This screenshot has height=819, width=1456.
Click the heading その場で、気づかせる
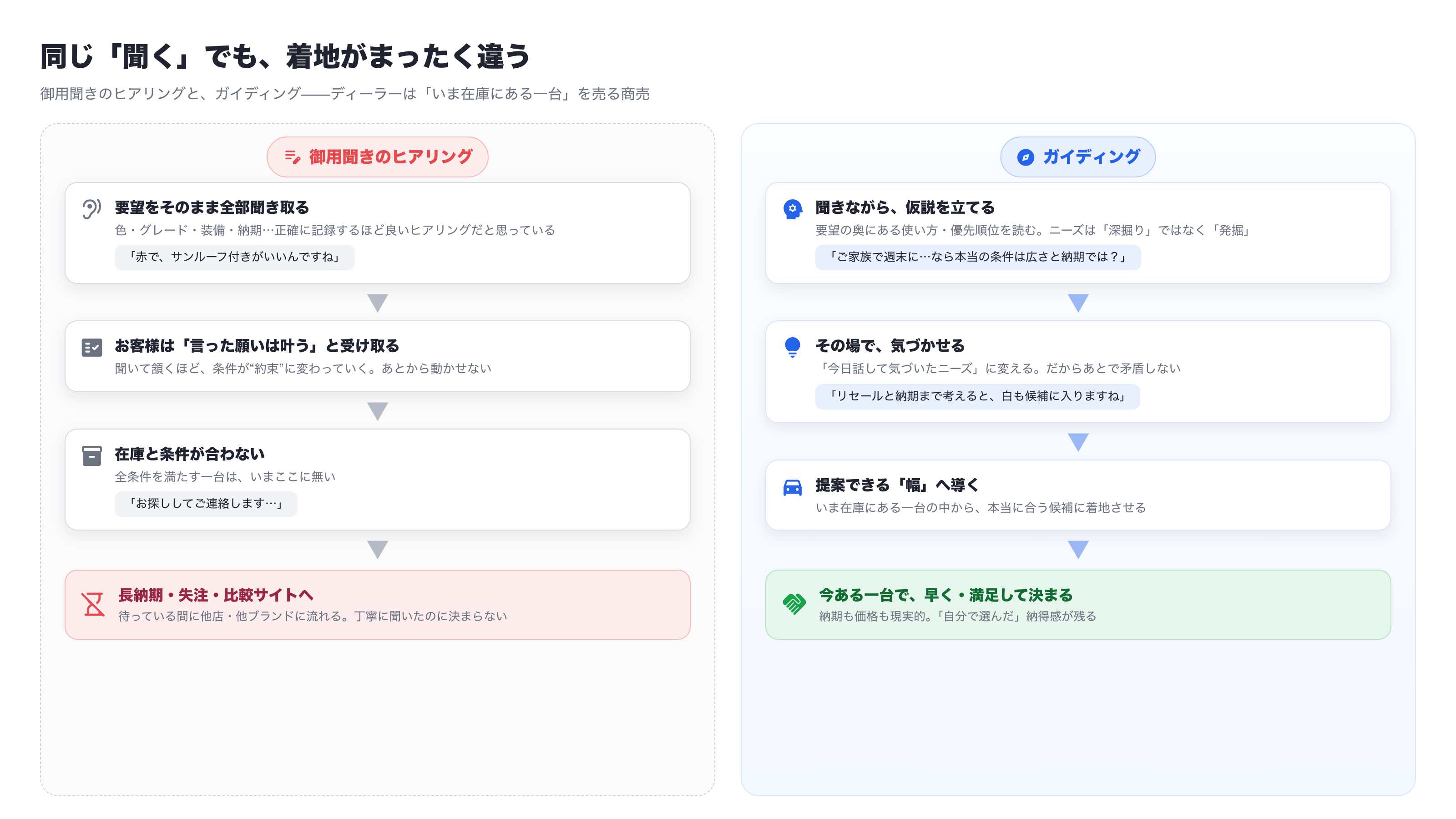[x=890, y=345]
